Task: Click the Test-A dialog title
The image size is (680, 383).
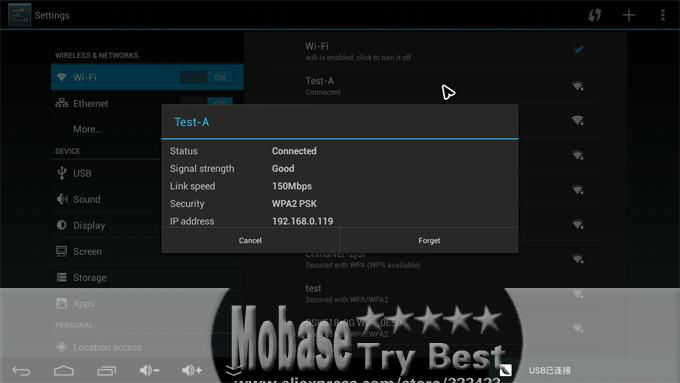Action: point(192,122)
